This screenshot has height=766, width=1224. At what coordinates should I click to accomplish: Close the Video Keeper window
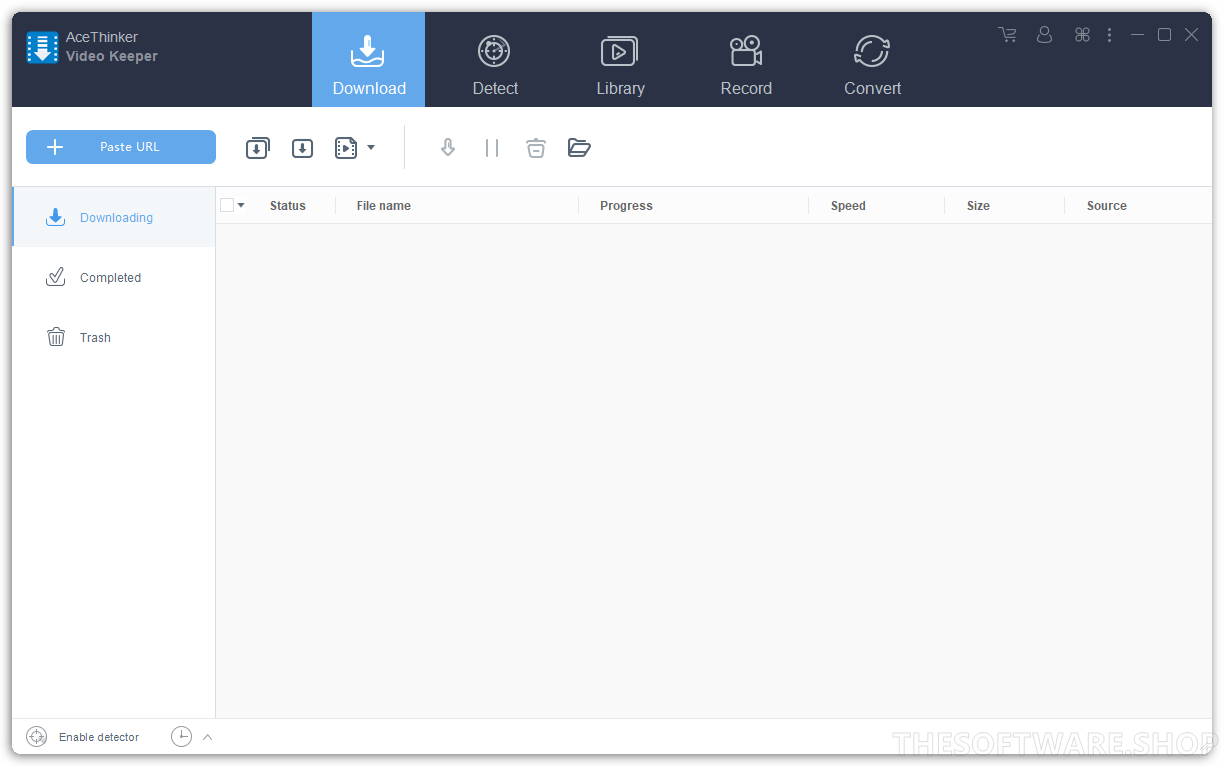click(x=1191, y=35)
